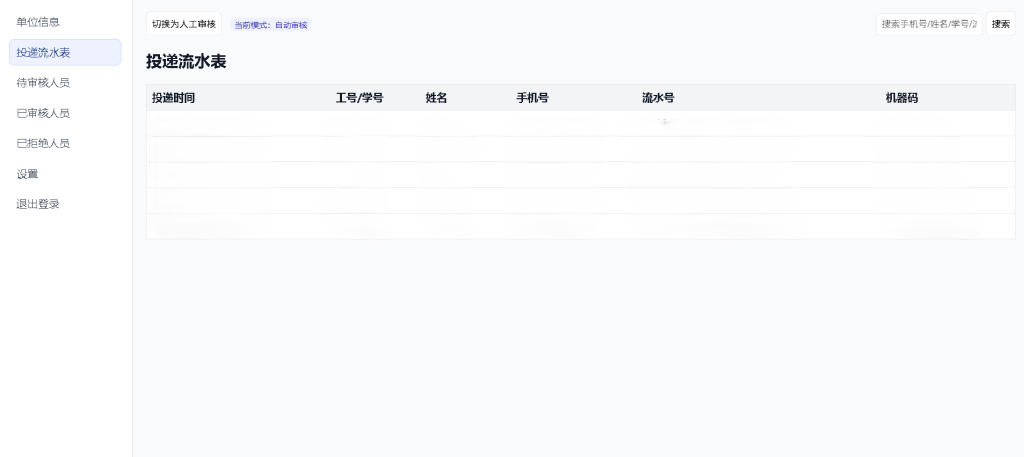The width and height of the screenshot is (1024, 457).
Task: Click the 手机号 column header
Action: coord(532,98)
